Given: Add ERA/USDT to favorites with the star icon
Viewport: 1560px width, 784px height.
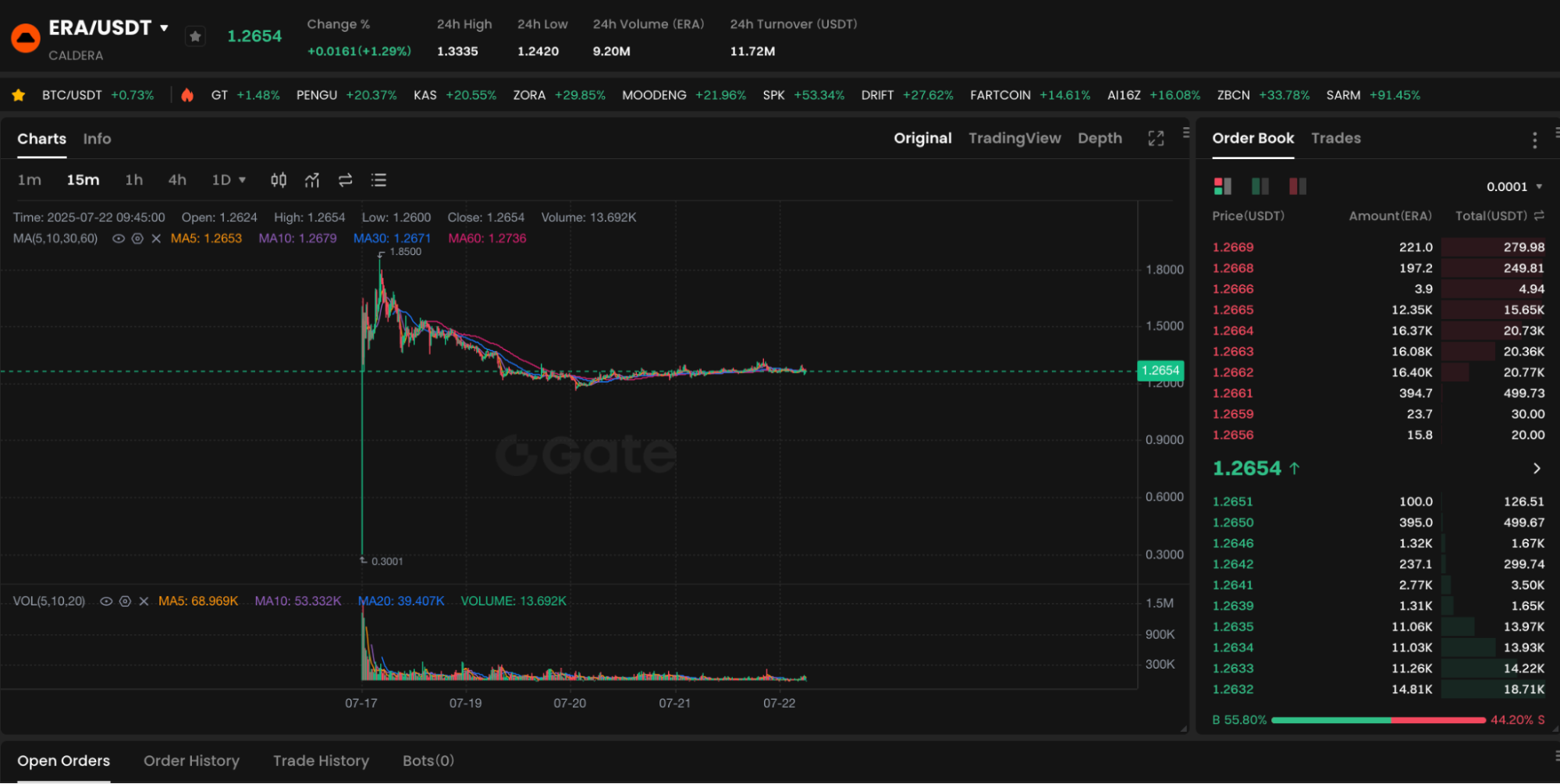Looking at the screenshot, I should click(195, 37).
